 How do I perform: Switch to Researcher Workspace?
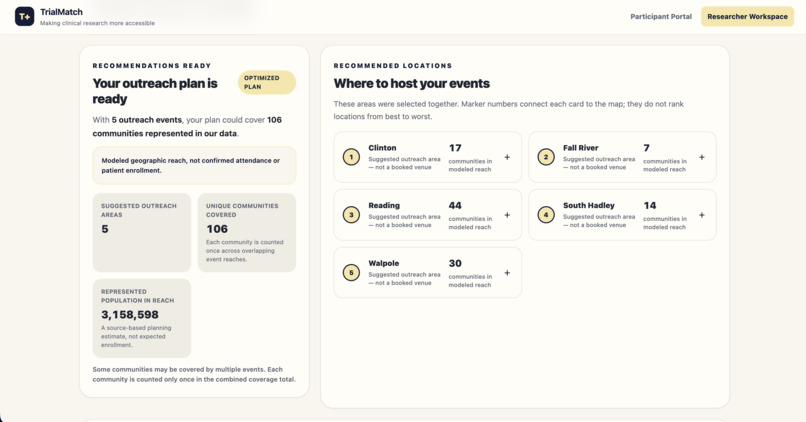click(x=747, y=16)
